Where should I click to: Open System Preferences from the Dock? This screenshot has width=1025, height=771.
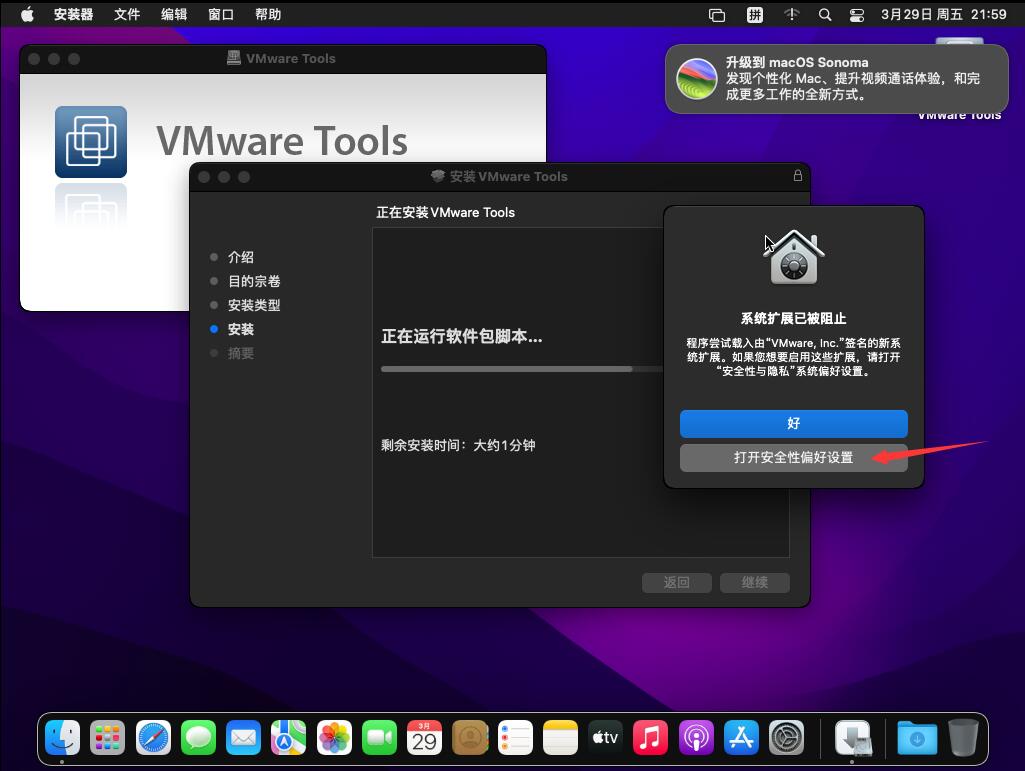tap(787, 738)
